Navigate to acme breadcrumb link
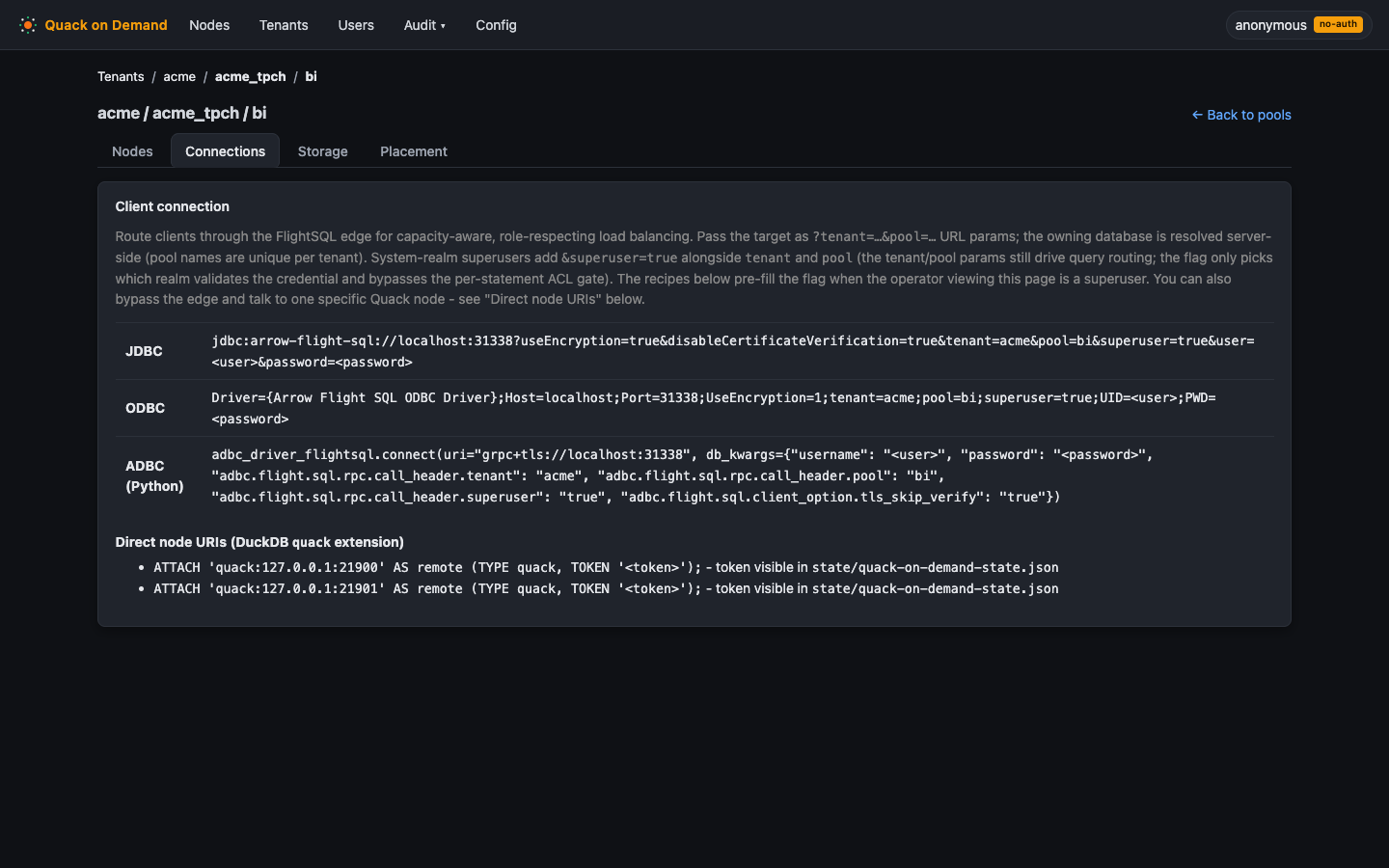This screenshot has height=868, width=1389. (179, 76)
